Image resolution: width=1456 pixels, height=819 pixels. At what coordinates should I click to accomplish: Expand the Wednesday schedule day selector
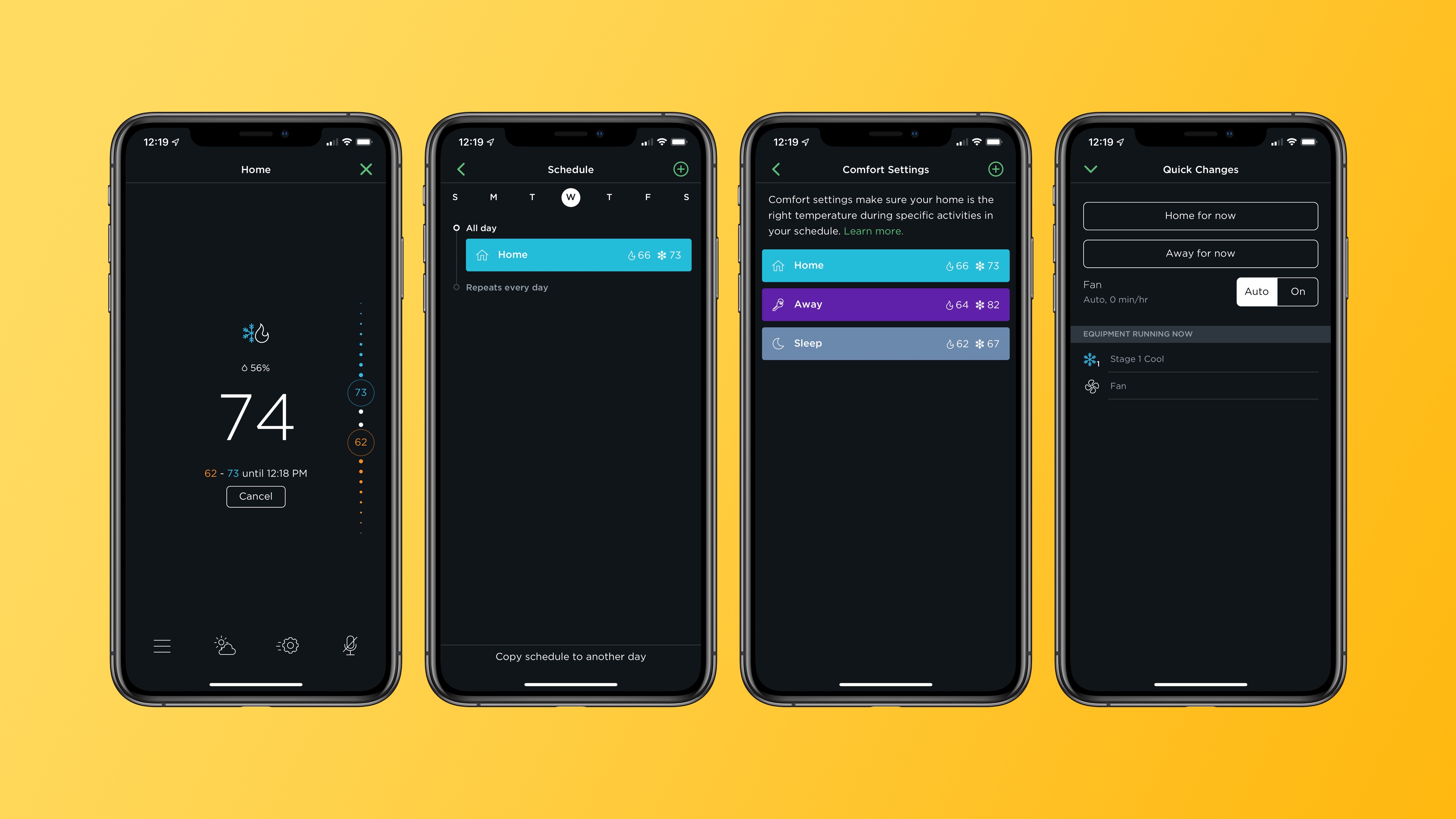click(570, 198)
